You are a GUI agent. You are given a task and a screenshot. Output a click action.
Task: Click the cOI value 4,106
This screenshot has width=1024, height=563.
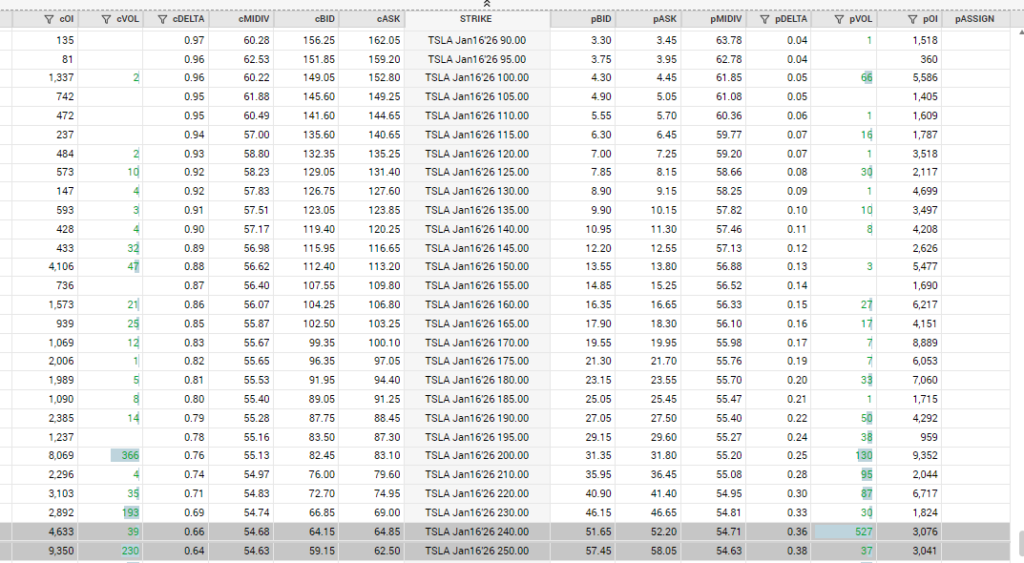click(x=61, y=266)
